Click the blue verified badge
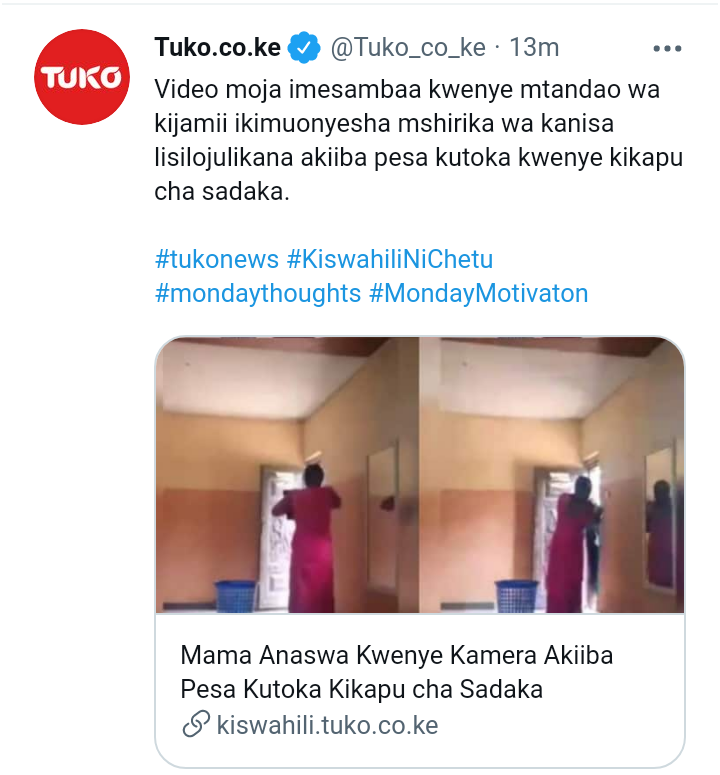Viewport: 720px width, 775px height. 303,47
